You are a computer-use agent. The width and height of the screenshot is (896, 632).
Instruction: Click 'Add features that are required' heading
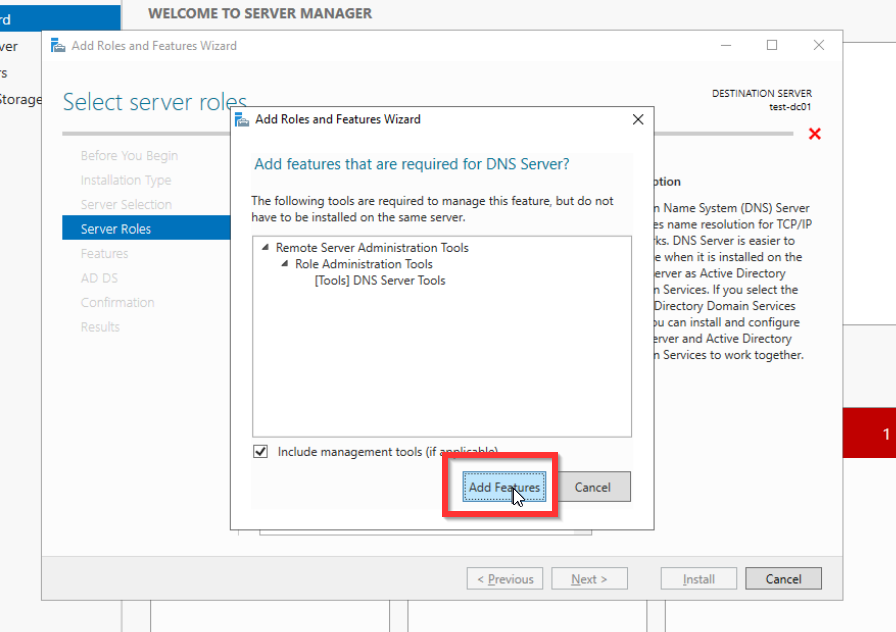coord(411,164)
